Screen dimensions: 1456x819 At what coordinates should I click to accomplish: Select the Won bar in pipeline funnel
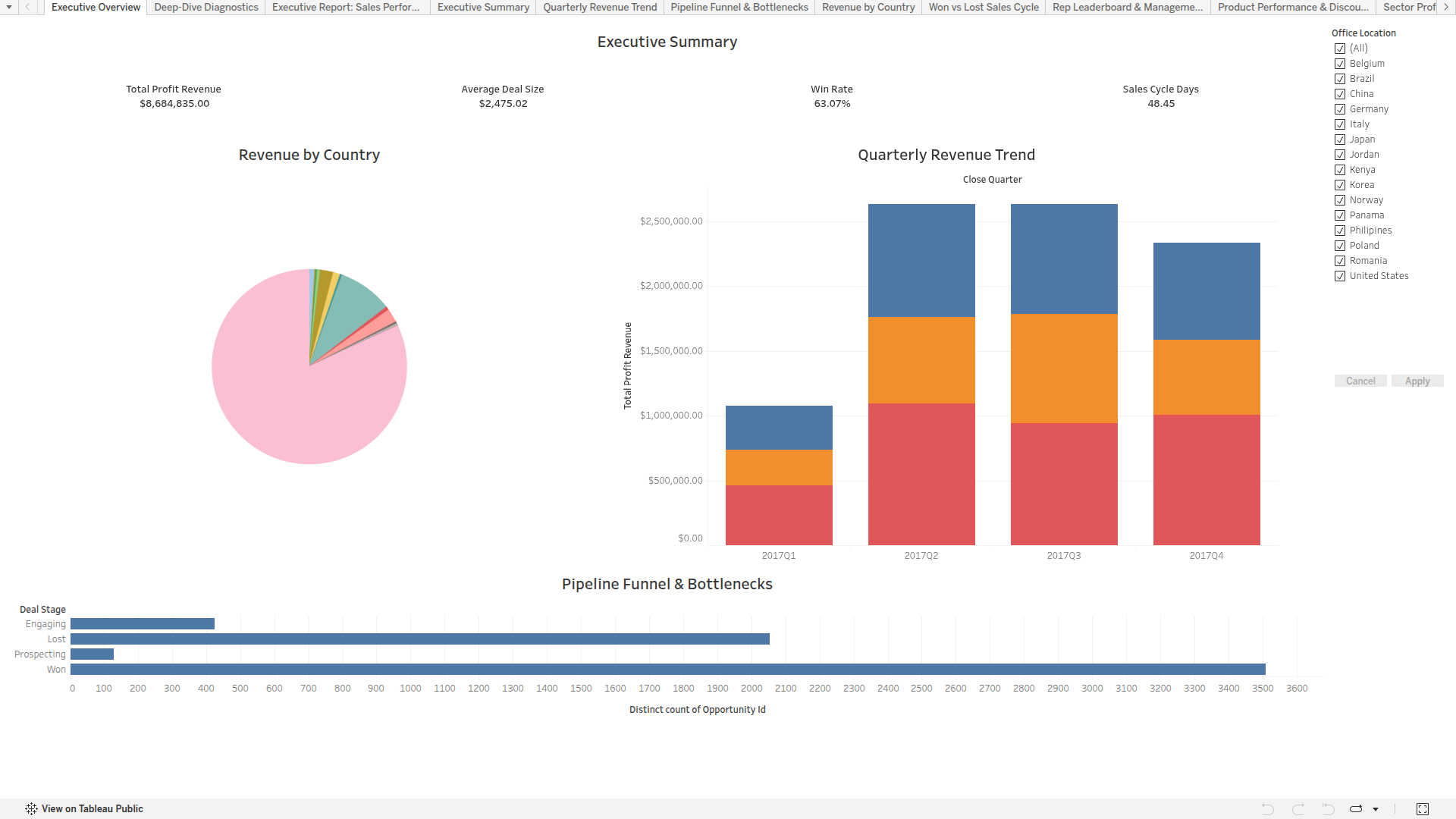point(668,669)
